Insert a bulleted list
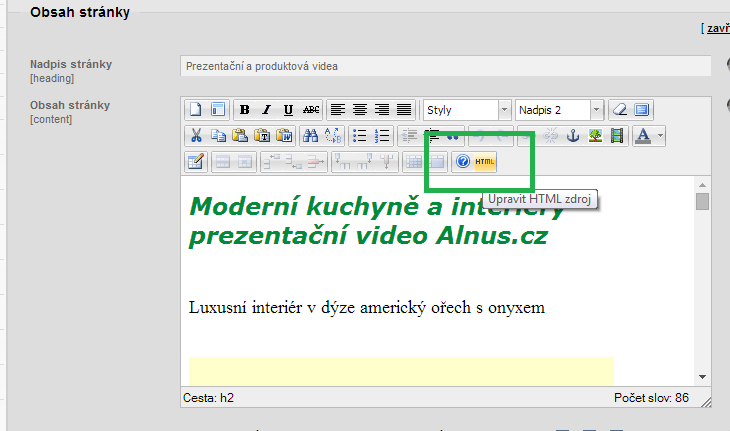Image resolution: width=730 pixels, height=431 pixels. click(x=360, y=136)
